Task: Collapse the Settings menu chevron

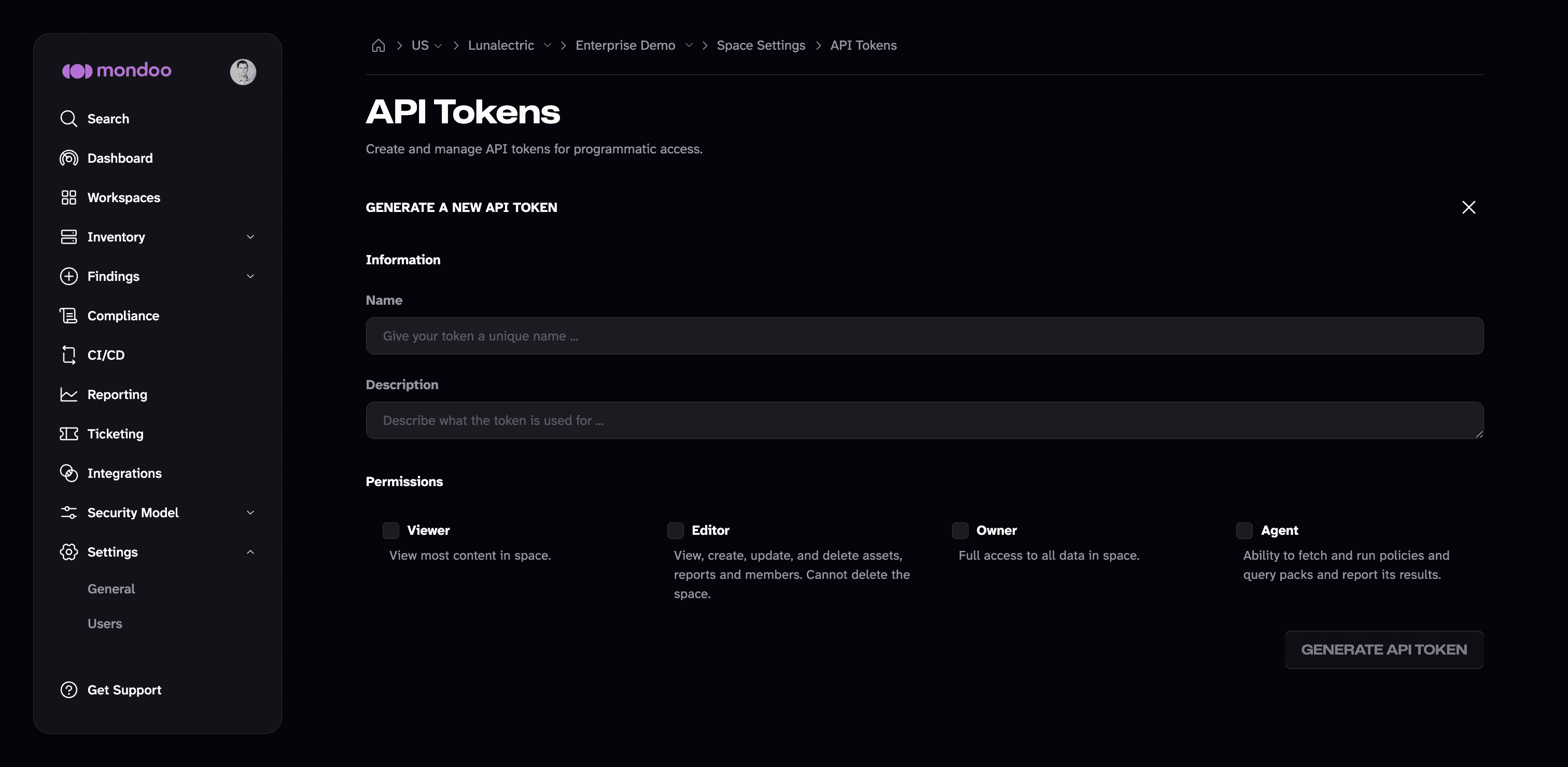Action: click(x=250, y=552)
